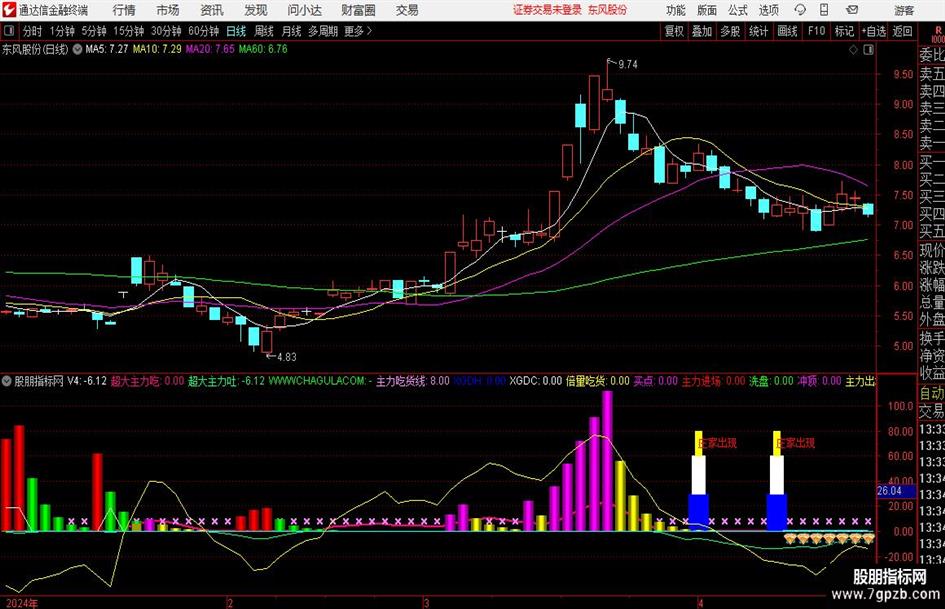Click 证券交易未登录 login status link
Viewport: 945px width, 609px height.
coord(547,10)
